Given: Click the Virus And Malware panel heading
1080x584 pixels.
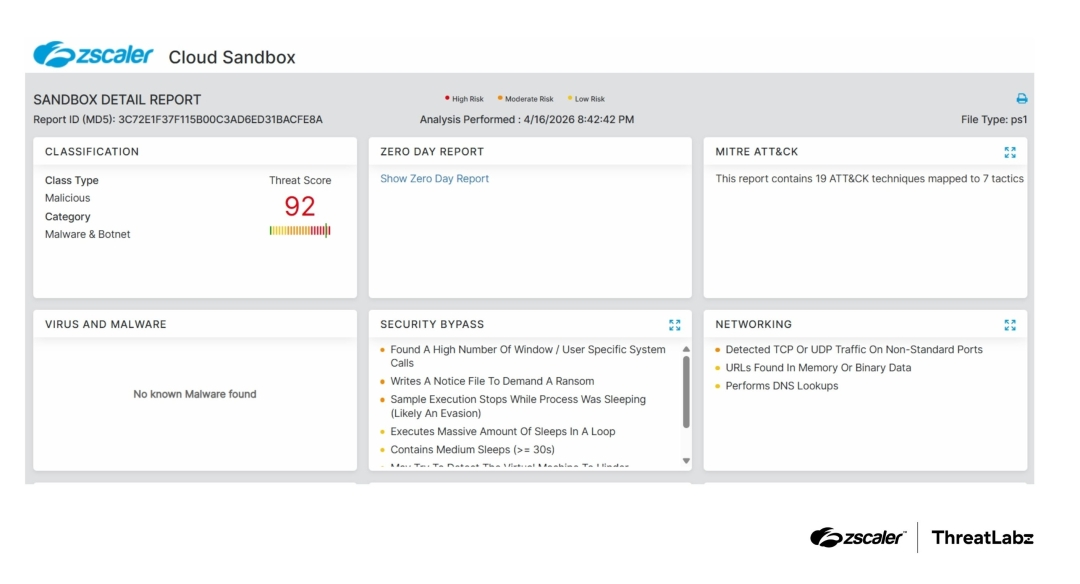Looking at the screenshot, I should coord(105,324).
